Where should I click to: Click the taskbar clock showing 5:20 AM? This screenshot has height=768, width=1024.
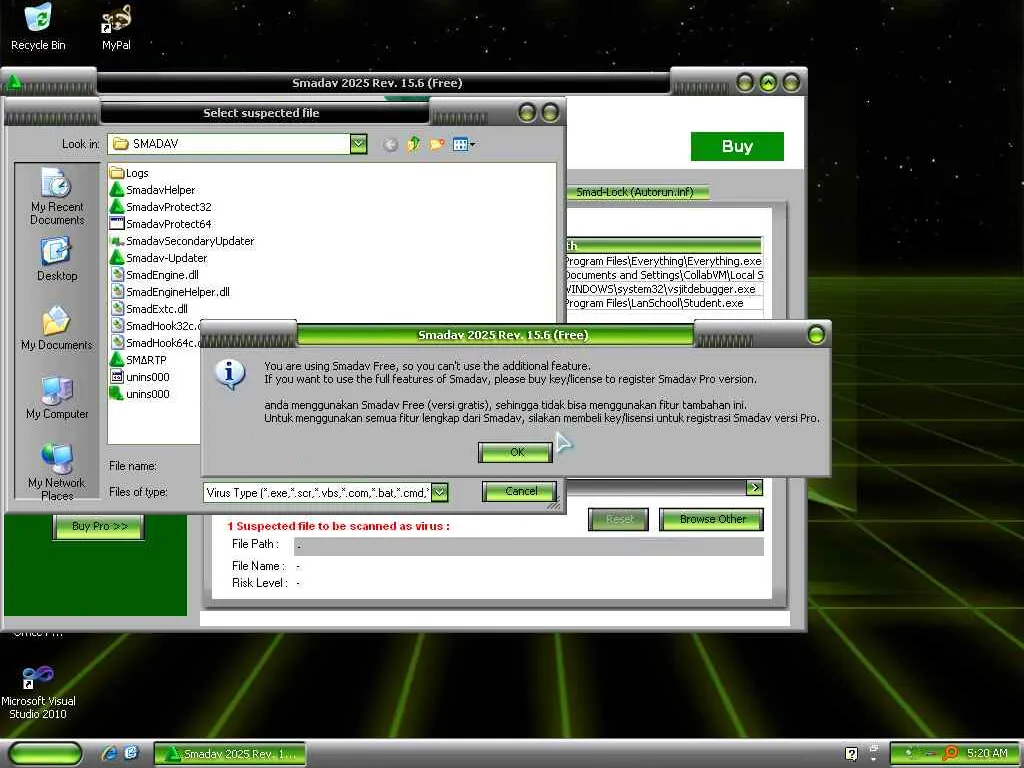987,753
